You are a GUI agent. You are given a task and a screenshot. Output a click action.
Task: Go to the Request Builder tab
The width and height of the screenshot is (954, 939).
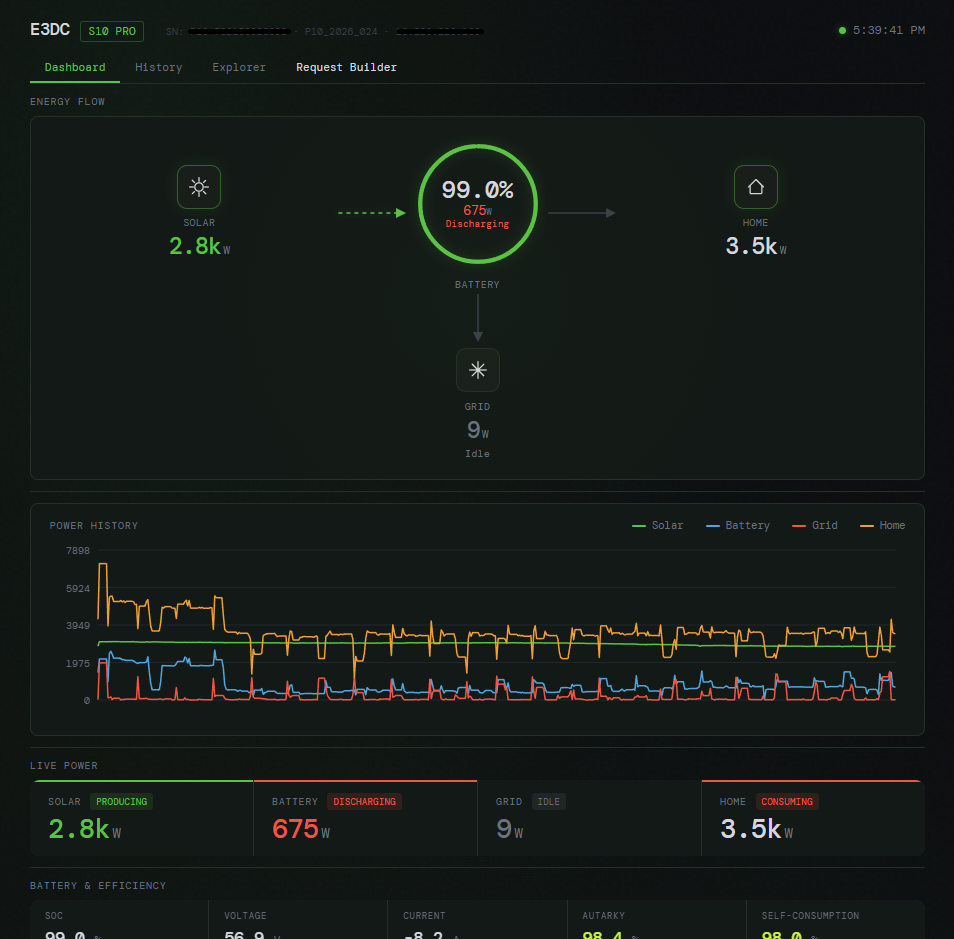tap(346, 68)
